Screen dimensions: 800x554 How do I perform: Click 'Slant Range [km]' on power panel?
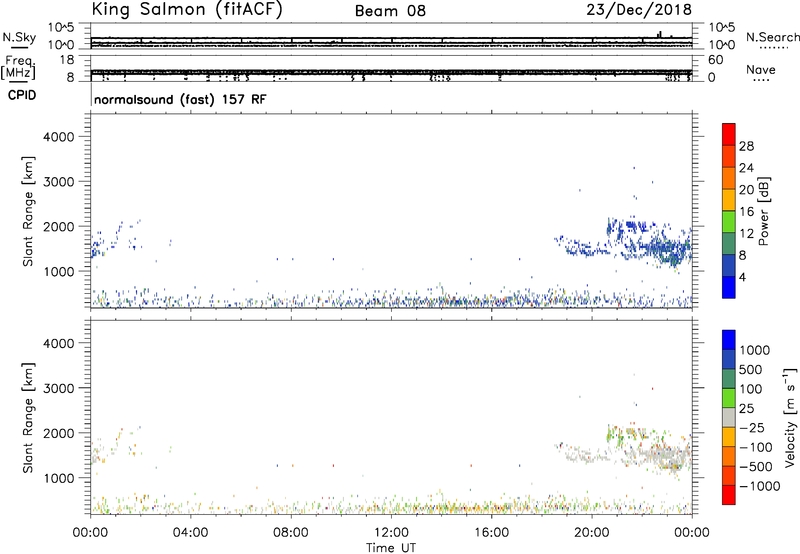point(28,211)
